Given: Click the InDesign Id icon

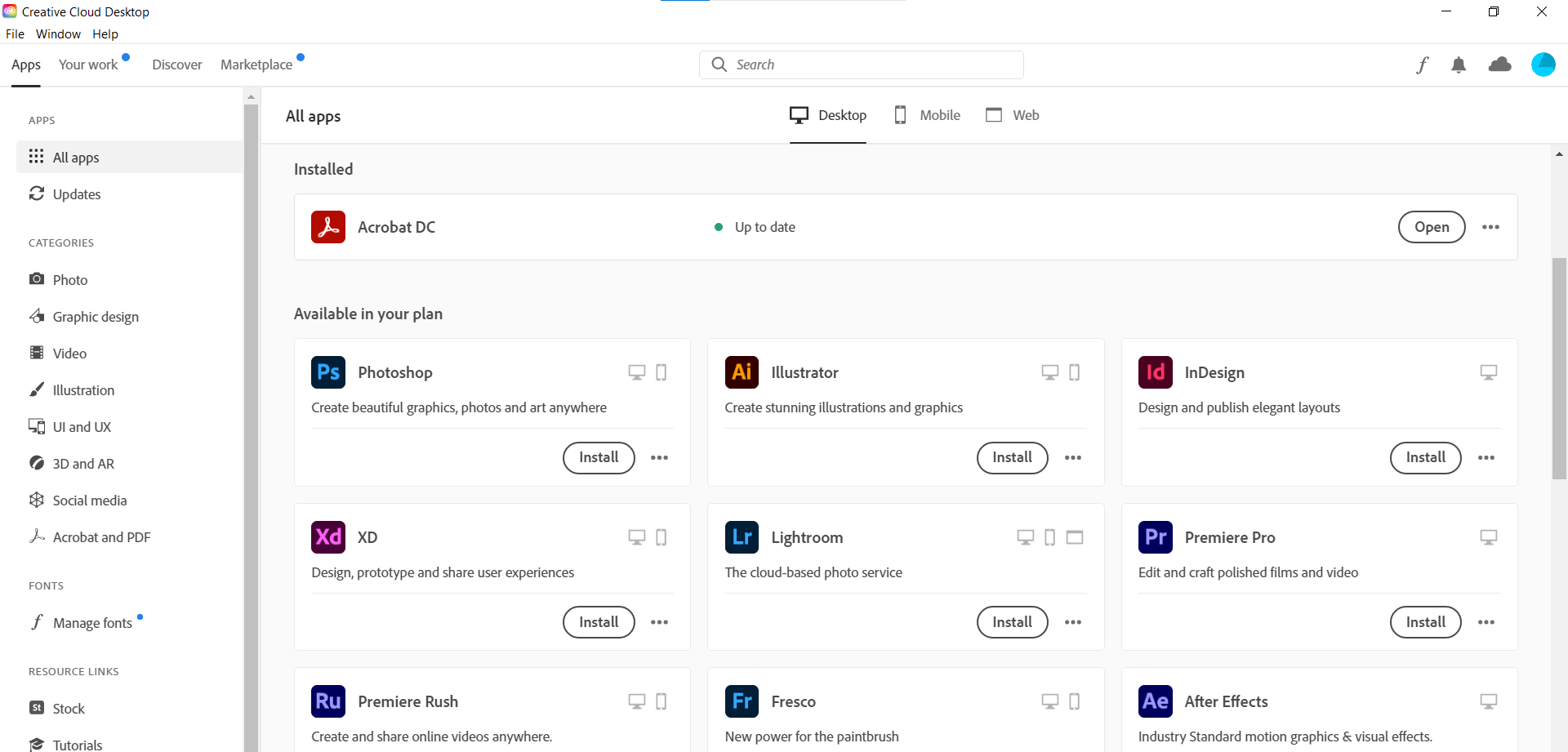Looking at the screenshot, I should [x=1156, y=372].
